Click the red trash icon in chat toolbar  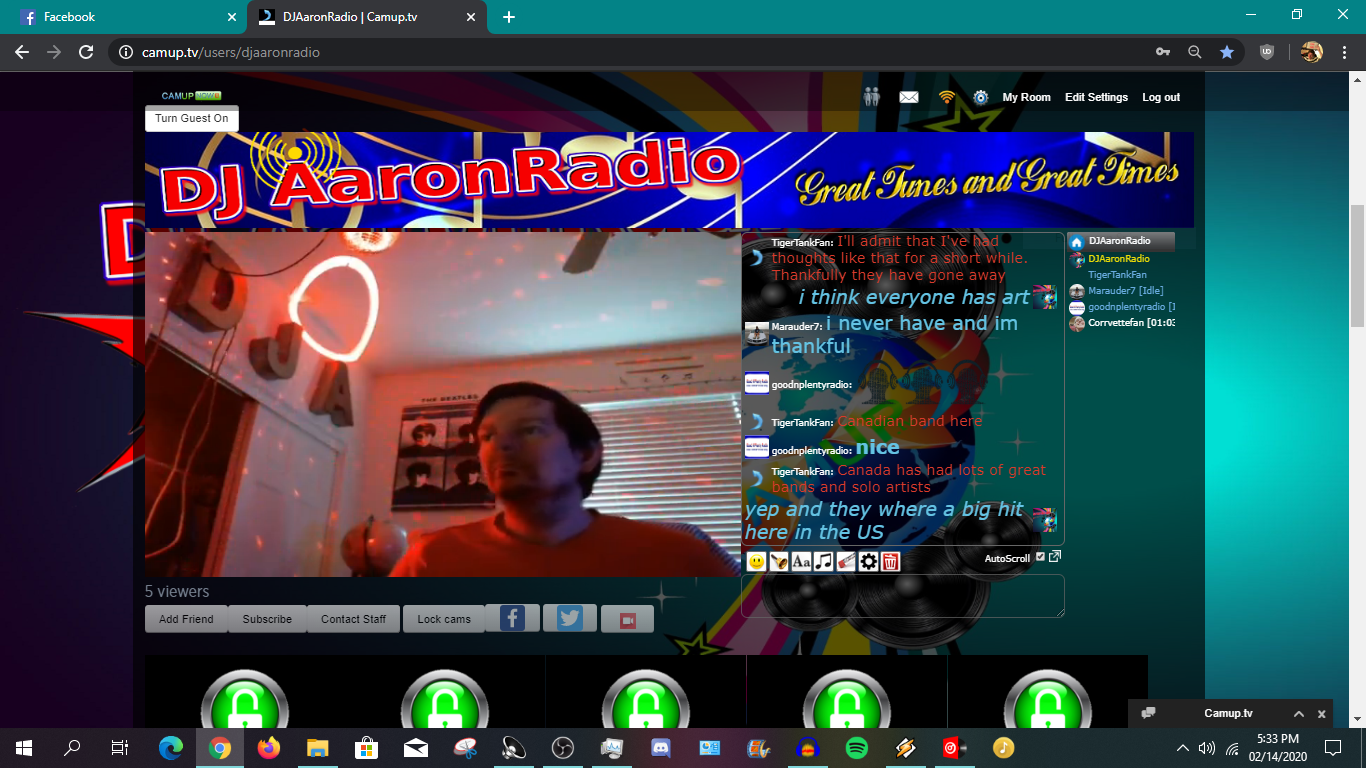point(891,561)
